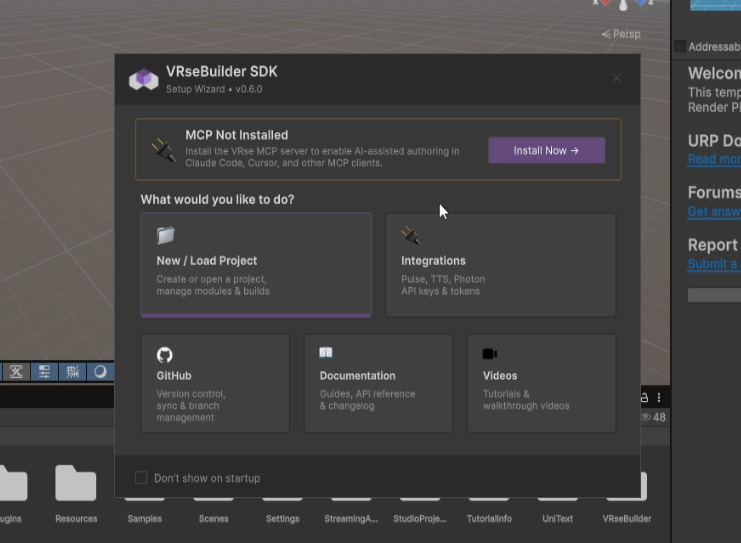Open the New / Load Project card

256,265
